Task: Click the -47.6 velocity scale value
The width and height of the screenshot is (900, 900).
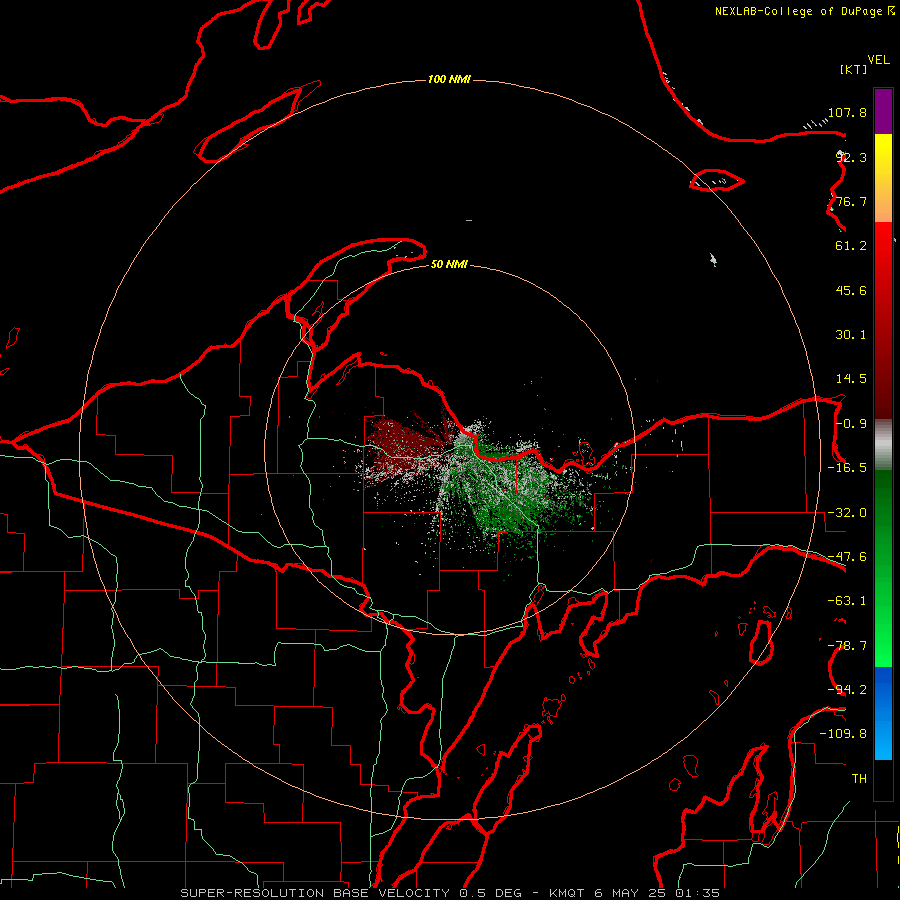Action: 847,557
